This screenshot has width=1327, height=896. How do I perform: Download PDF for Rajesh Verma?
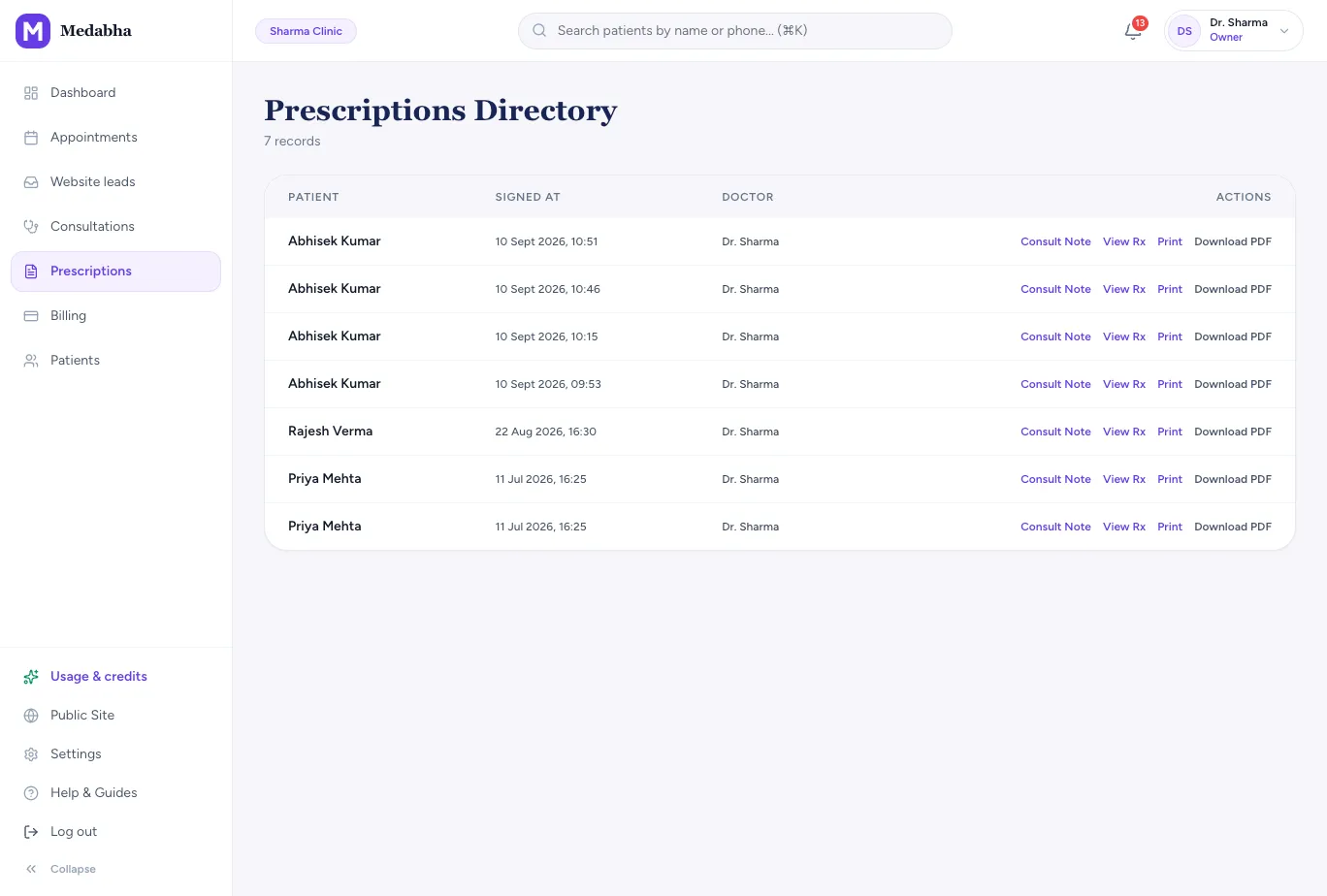click(1233, 432)
